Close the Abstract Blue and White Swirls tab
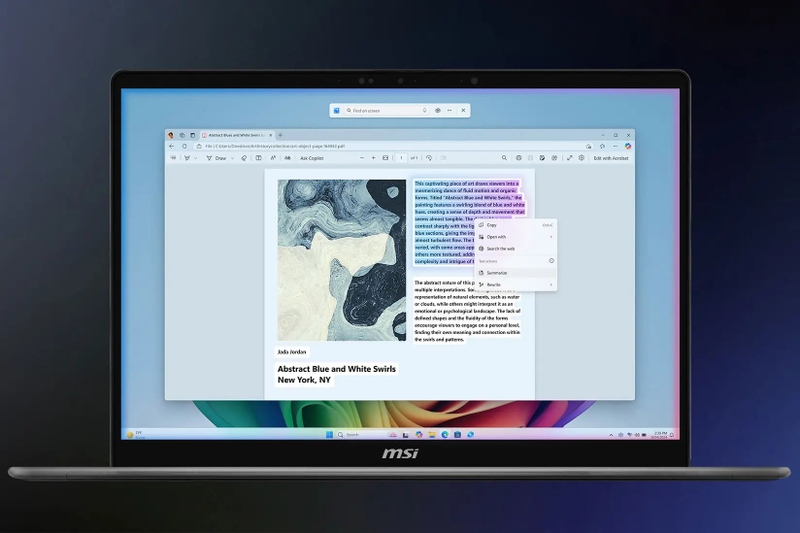800x533 pixels. 271,135
